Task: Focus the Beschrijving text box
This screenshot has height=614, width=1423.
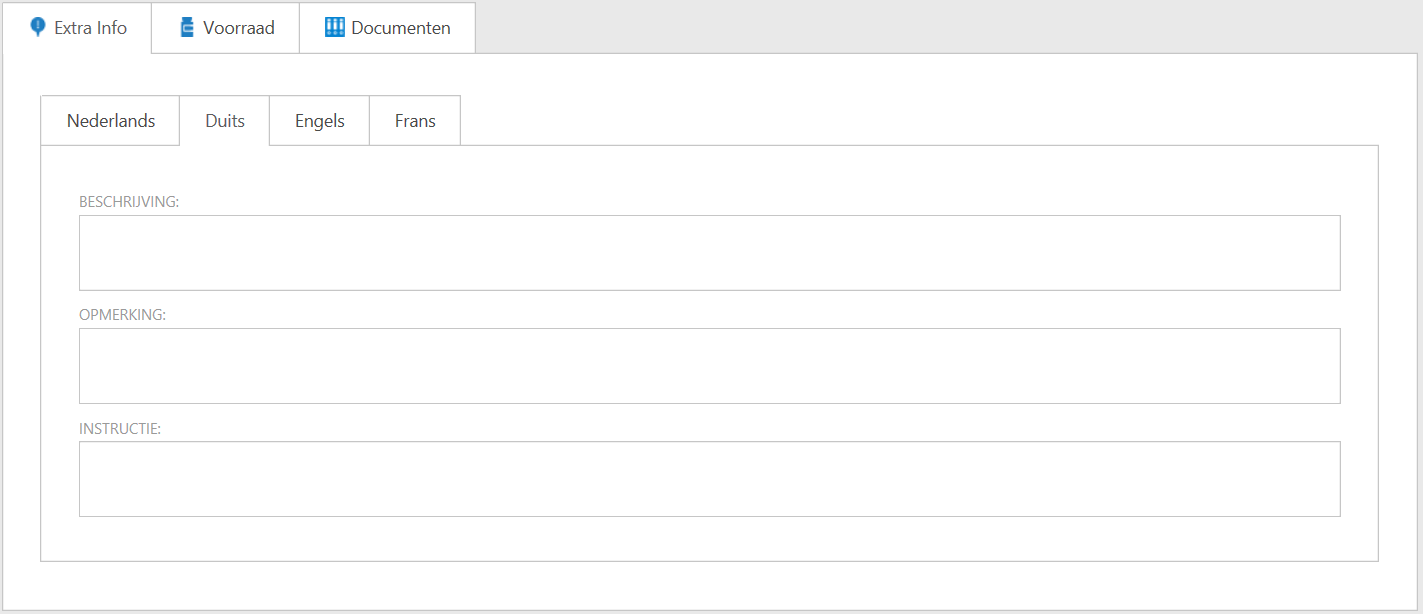Action: tap(709, 253)
